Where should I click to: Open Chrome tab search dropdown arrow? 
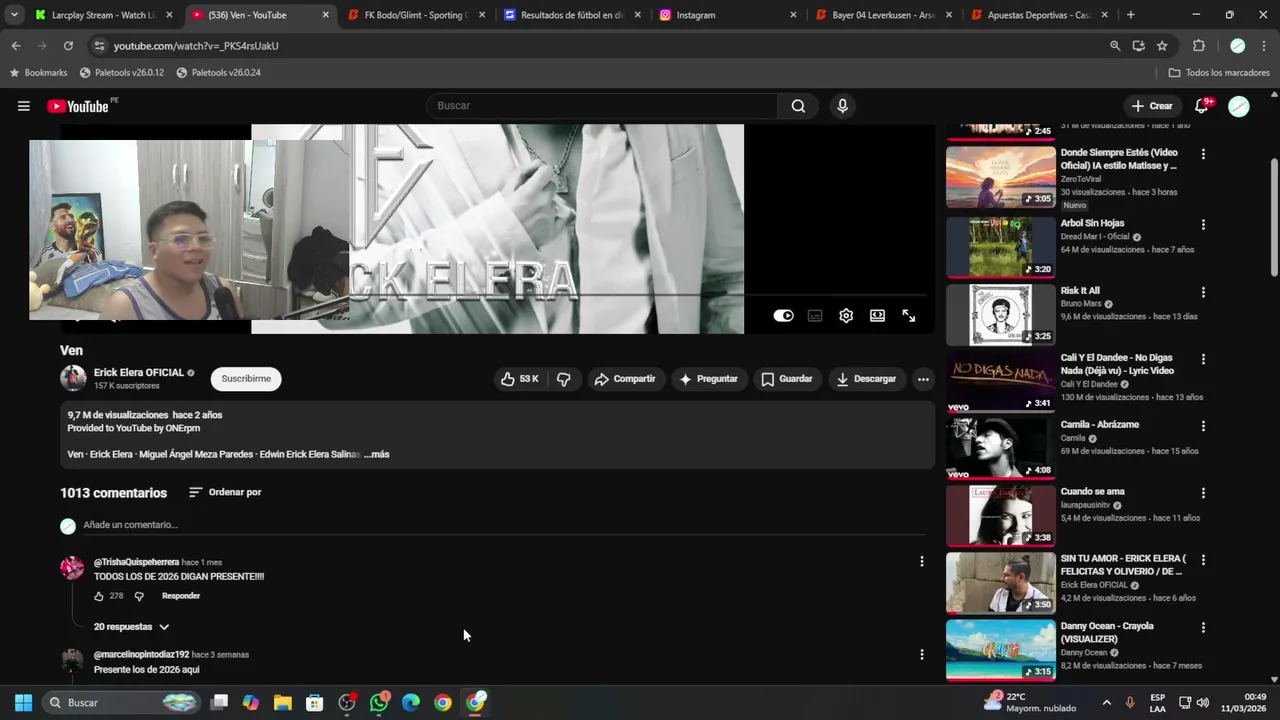point(14,15)
